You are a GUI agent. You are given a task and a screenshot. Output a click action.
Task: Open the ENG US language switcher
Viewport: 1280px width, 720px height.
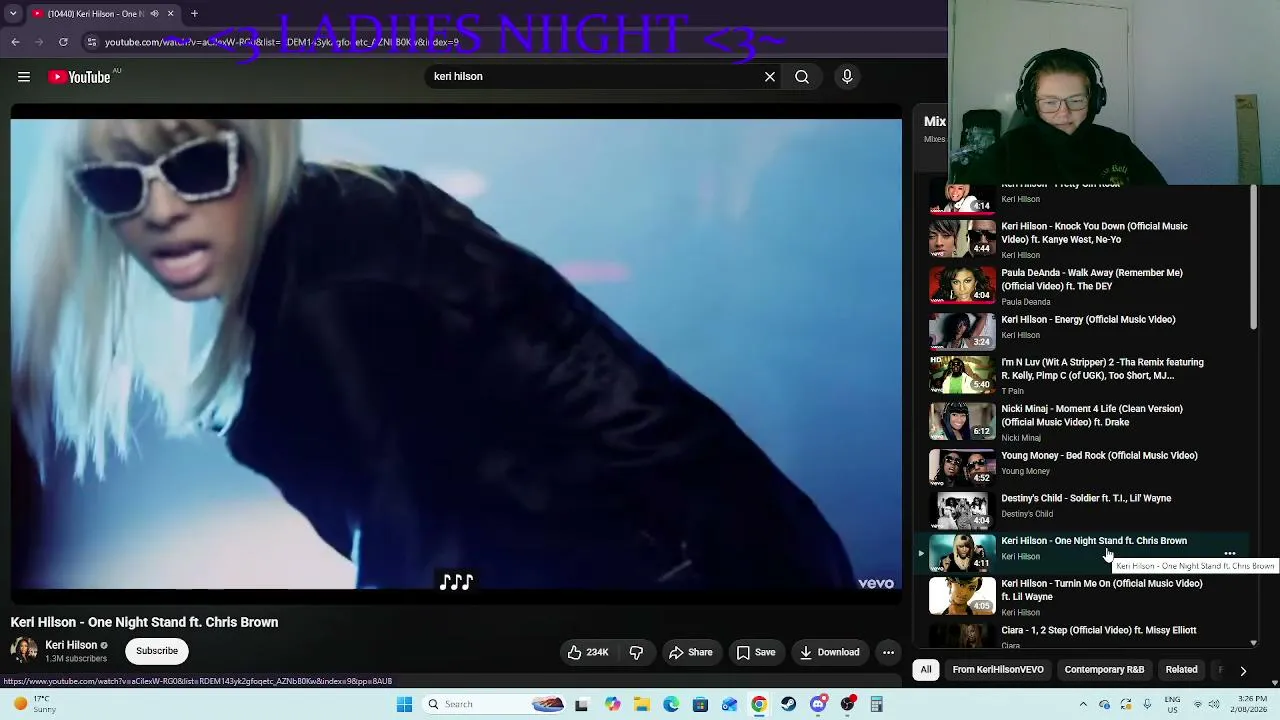(1172, 705)
